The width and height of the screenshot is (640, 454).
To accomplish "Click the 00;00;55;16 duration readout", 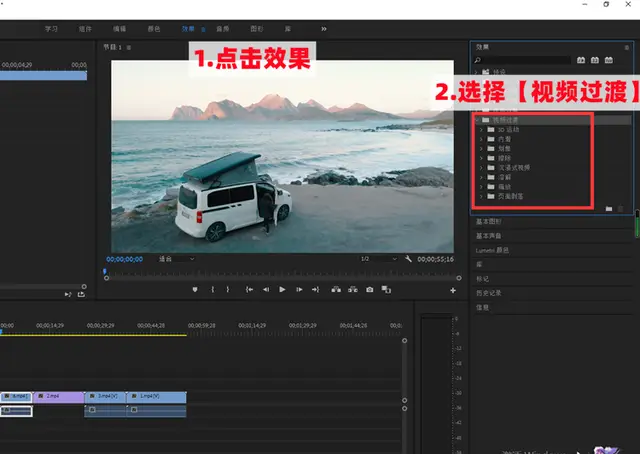I will [435, 259].
